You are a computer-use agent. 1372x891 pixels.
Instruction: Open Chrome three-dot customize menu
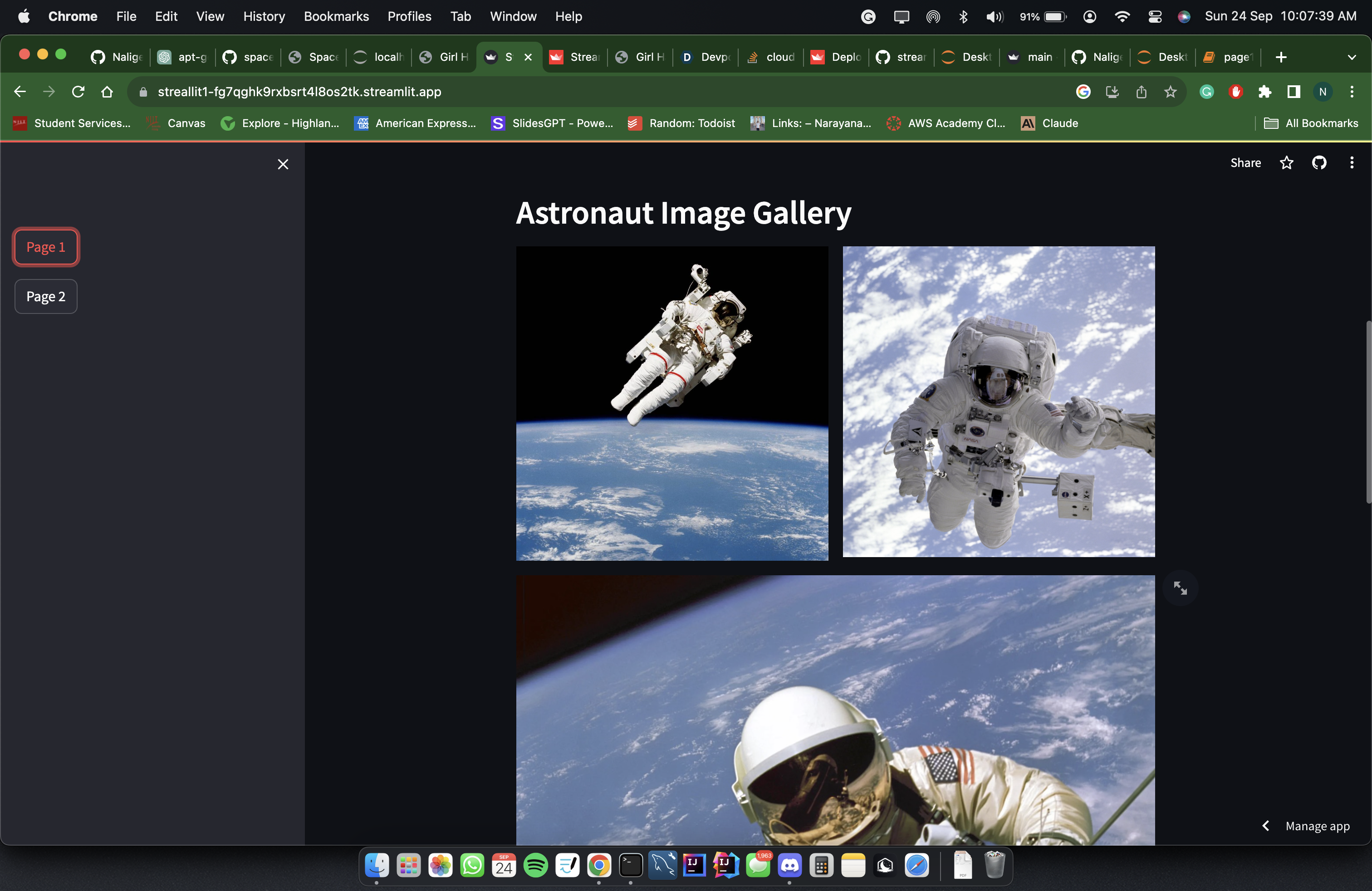(x=1351, y=92)
